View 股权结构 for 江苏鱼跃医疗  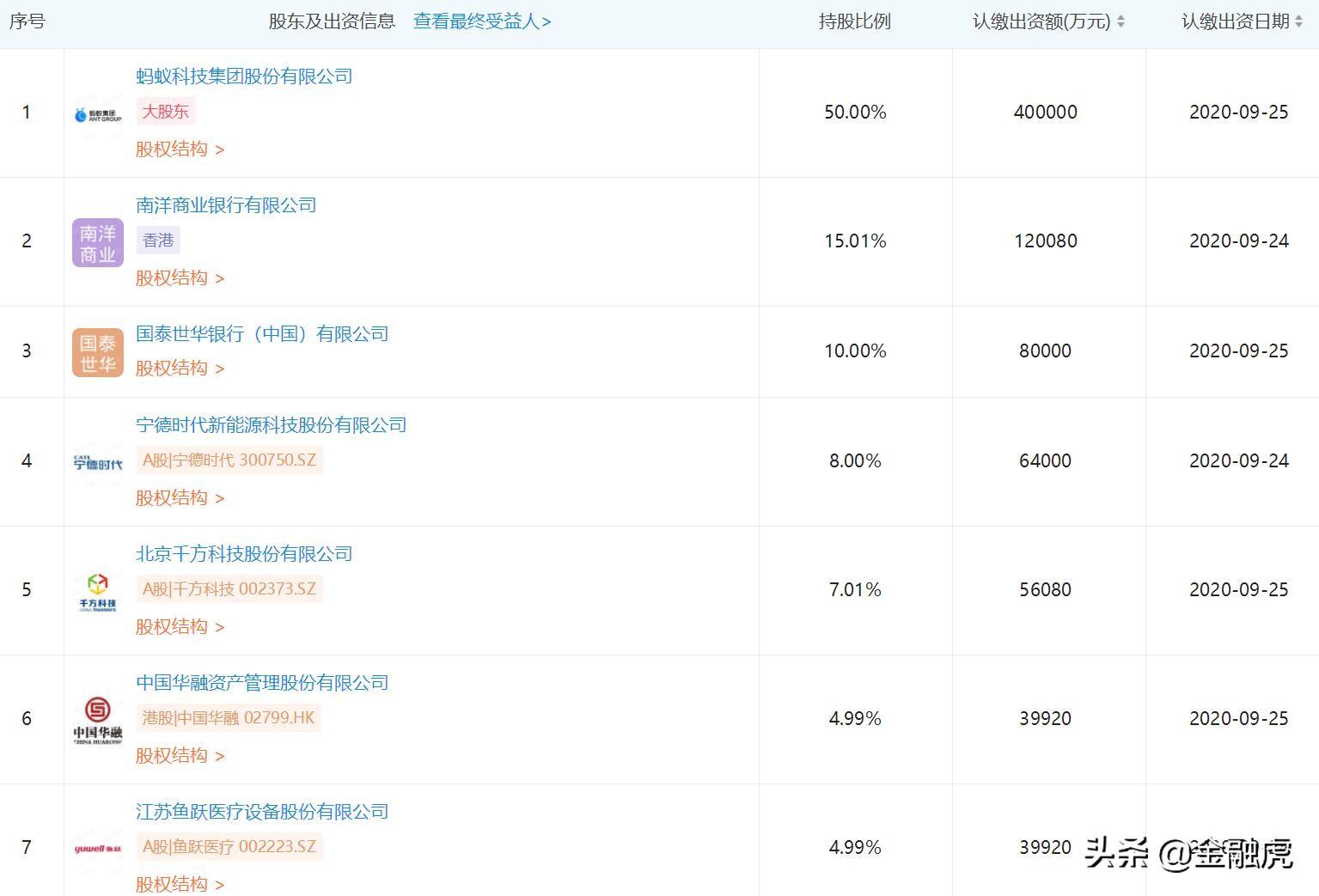[180, 884]
